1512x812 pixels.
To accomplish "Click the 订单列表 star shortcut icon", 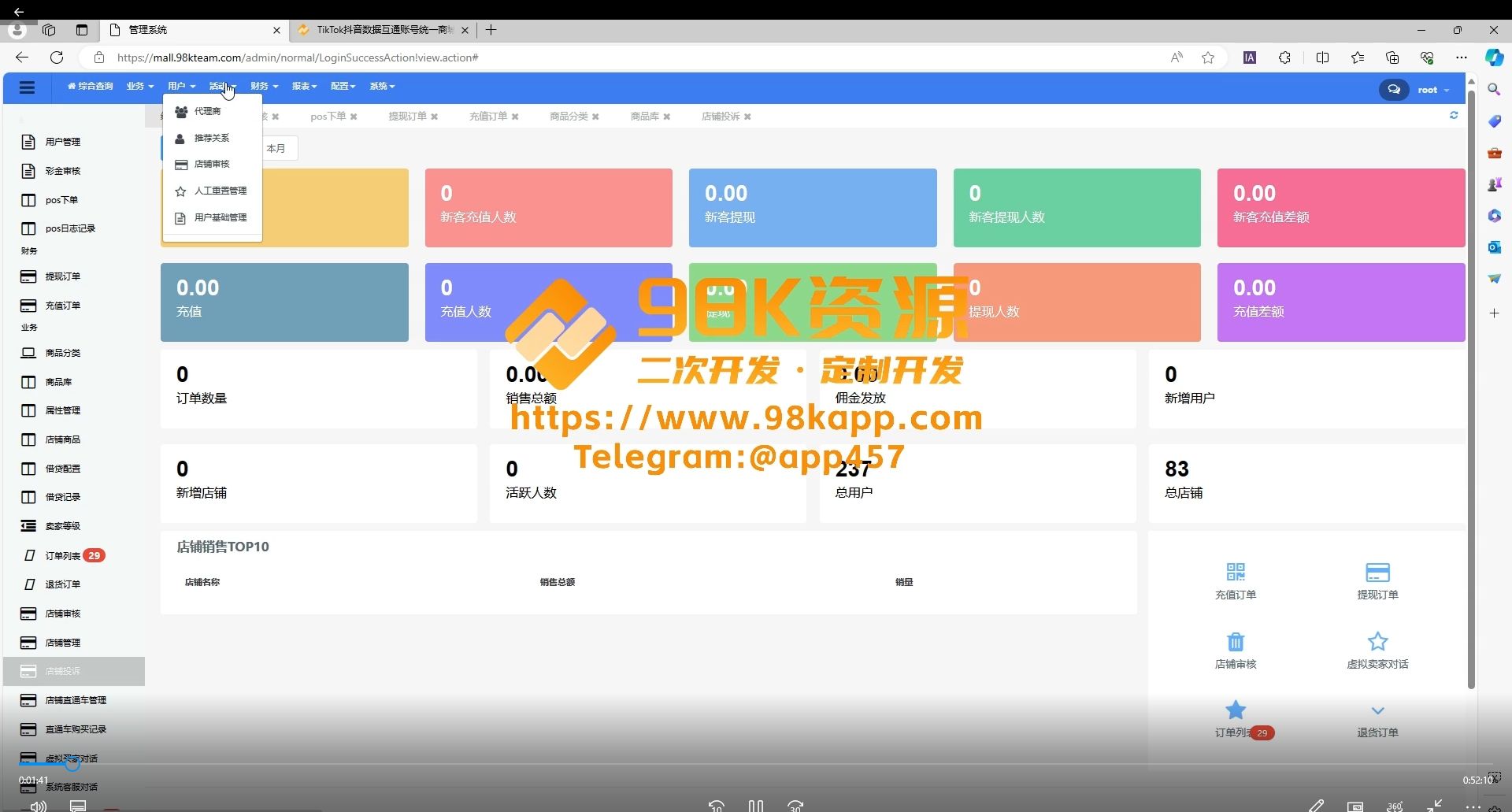I will [x=1236, y=710].
